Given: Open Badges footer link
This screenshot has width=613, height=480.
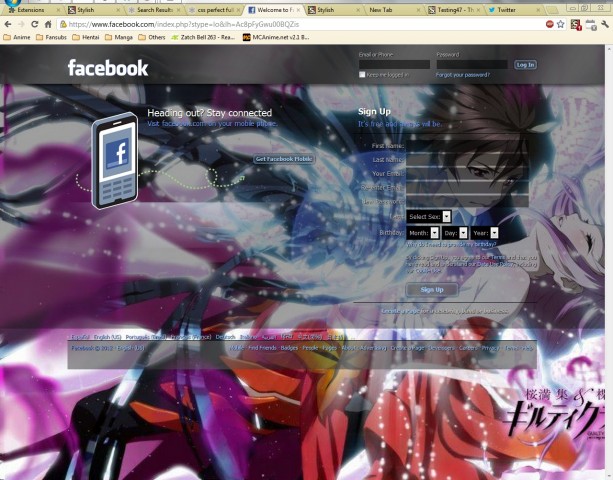Looking at the screenshot, I should point(289,347).
